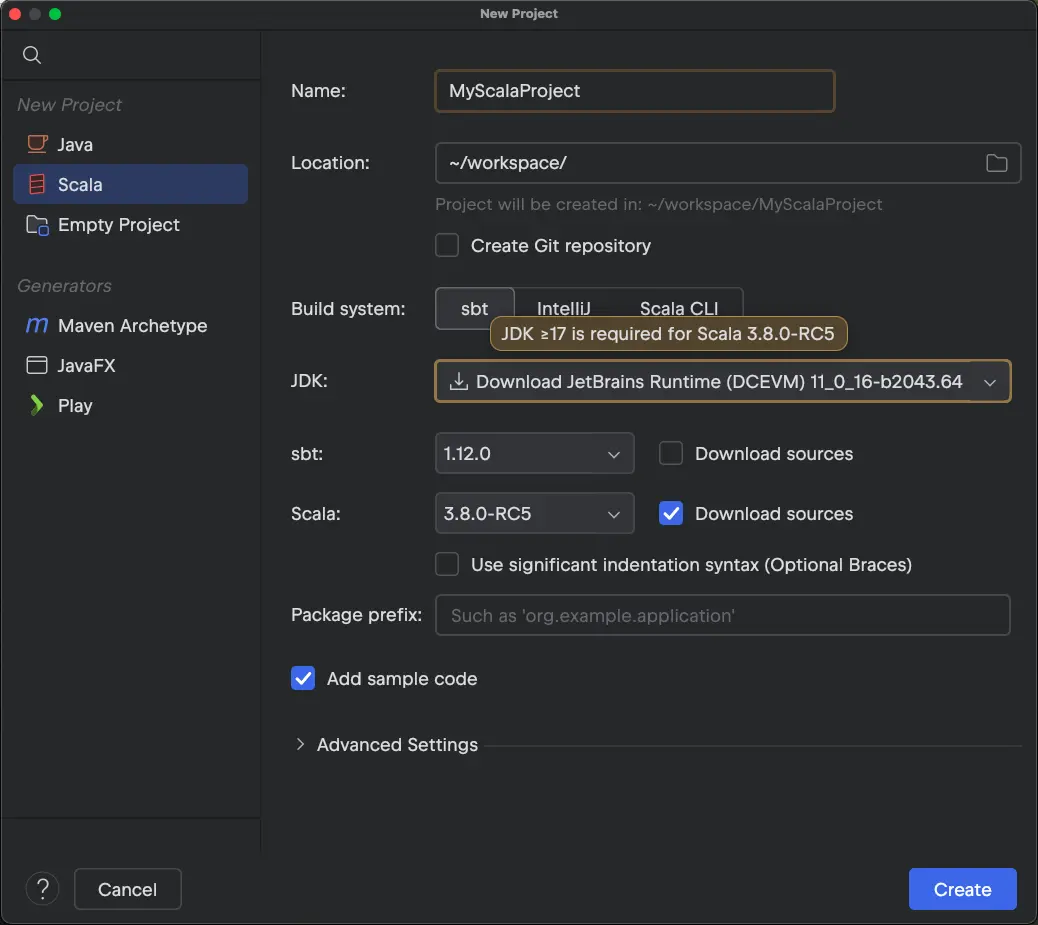The width and height of the screenshot is (1038, 925).
Task: Select the Java coffee cup icon
Action: tap(37, 144)
